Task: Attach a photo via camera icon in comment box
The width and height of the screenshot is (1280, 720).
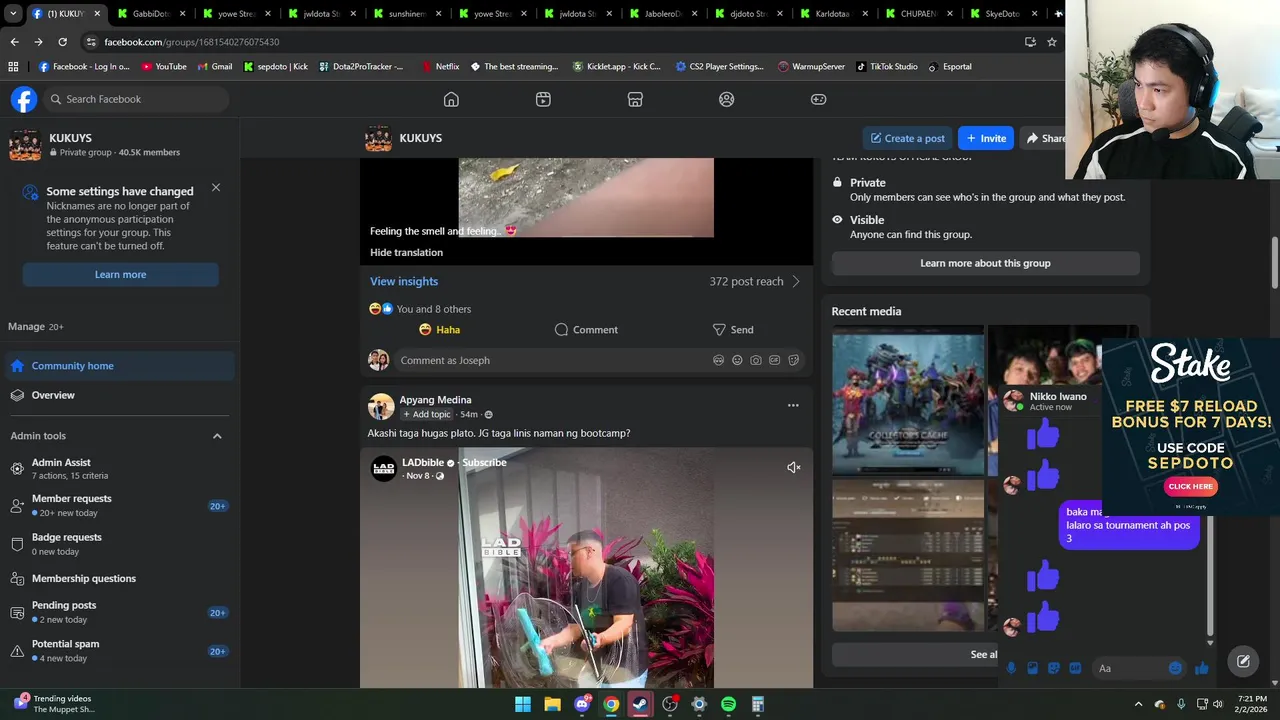Action: click(756, 360)
